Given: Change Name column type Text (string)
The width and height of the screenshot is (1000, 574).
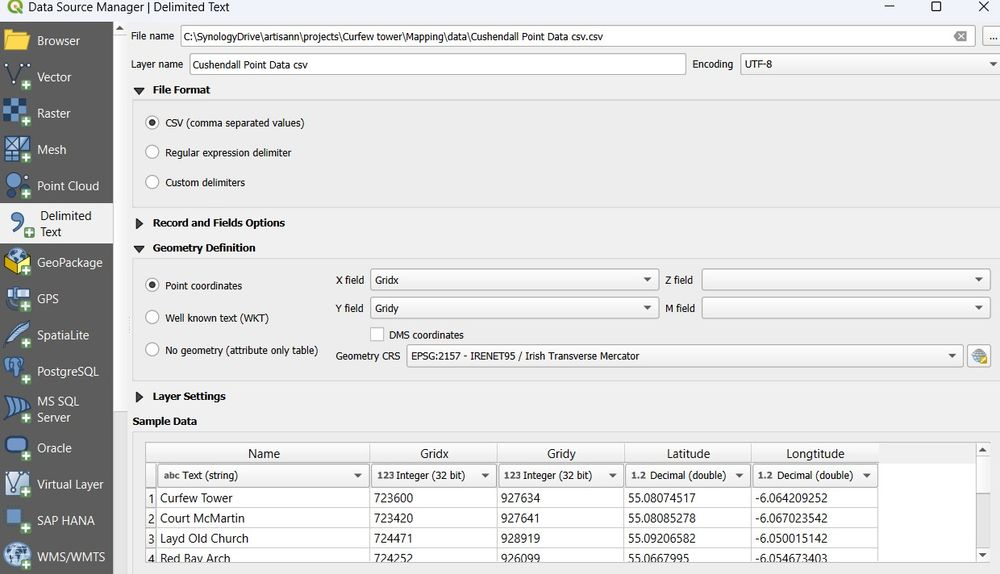Looking at the screenshot, I should [263, 475].
